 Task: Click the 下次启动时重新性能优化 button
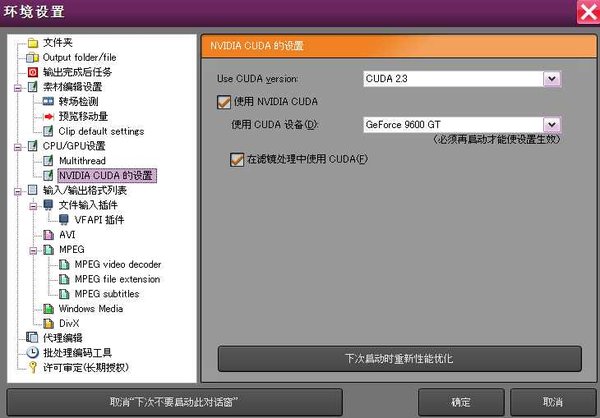[x=399, y=357]
